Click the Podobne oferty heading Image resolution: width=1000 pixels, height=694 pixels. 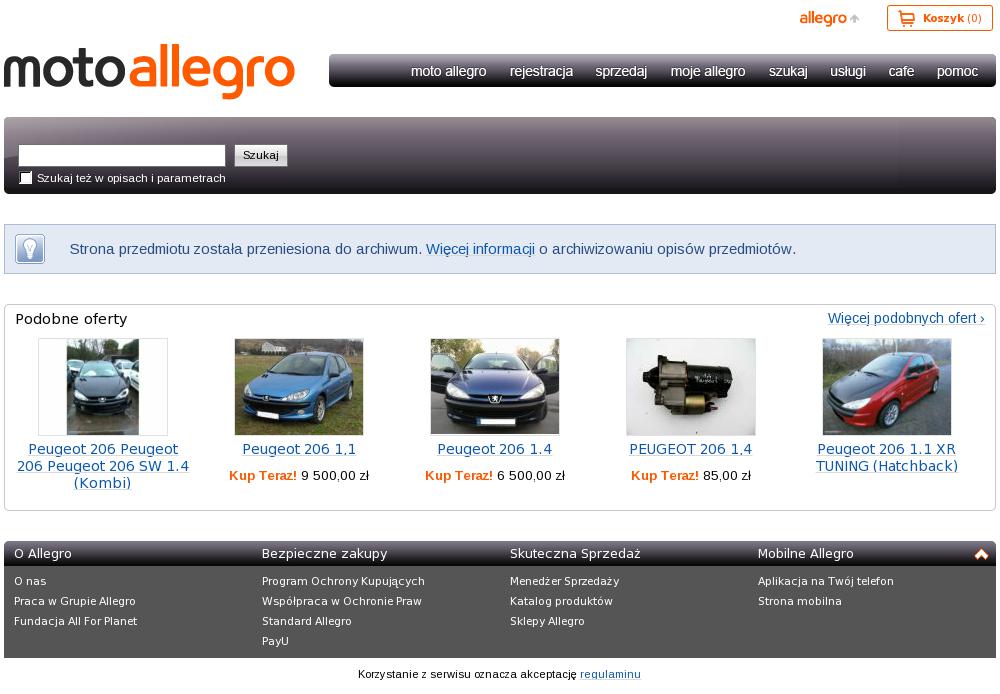point(71,319)
